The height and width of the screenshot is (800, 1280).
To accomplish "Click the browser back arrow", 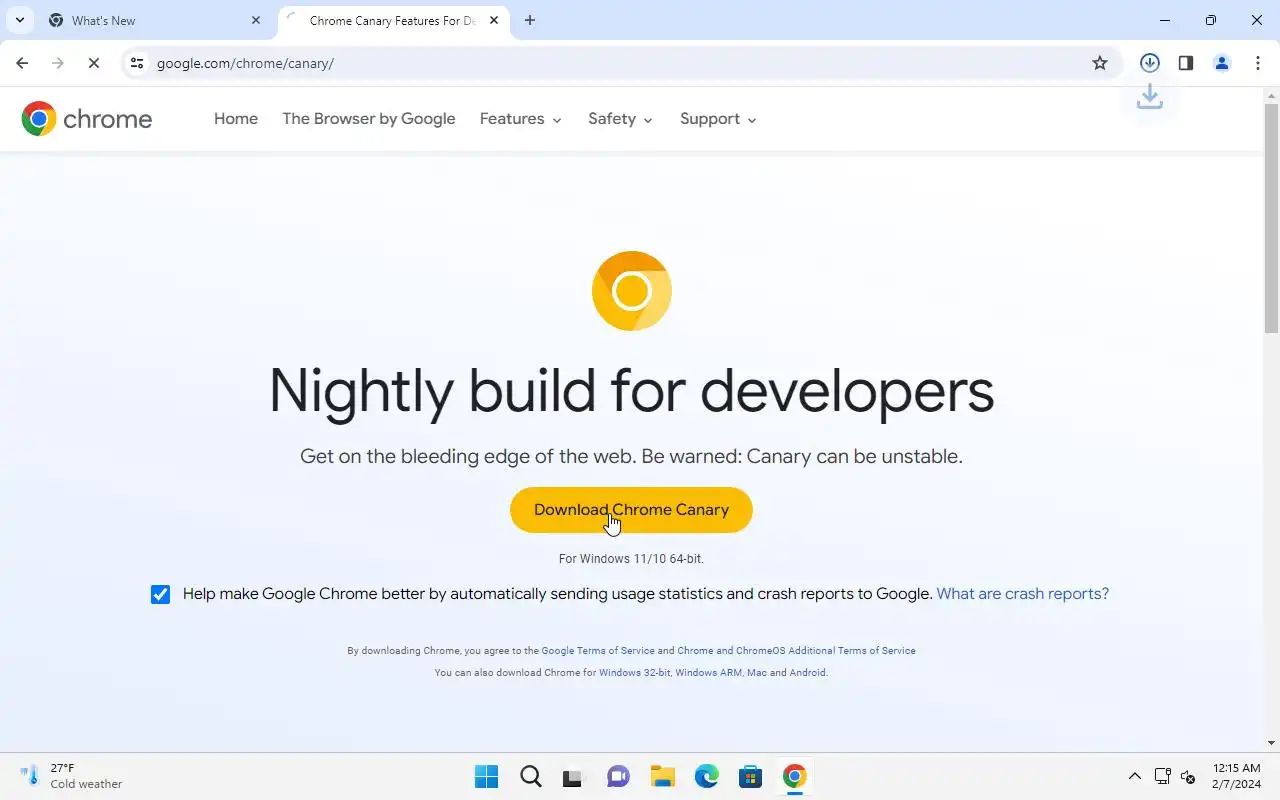I will pyautogui.click(x=22, y=63).
